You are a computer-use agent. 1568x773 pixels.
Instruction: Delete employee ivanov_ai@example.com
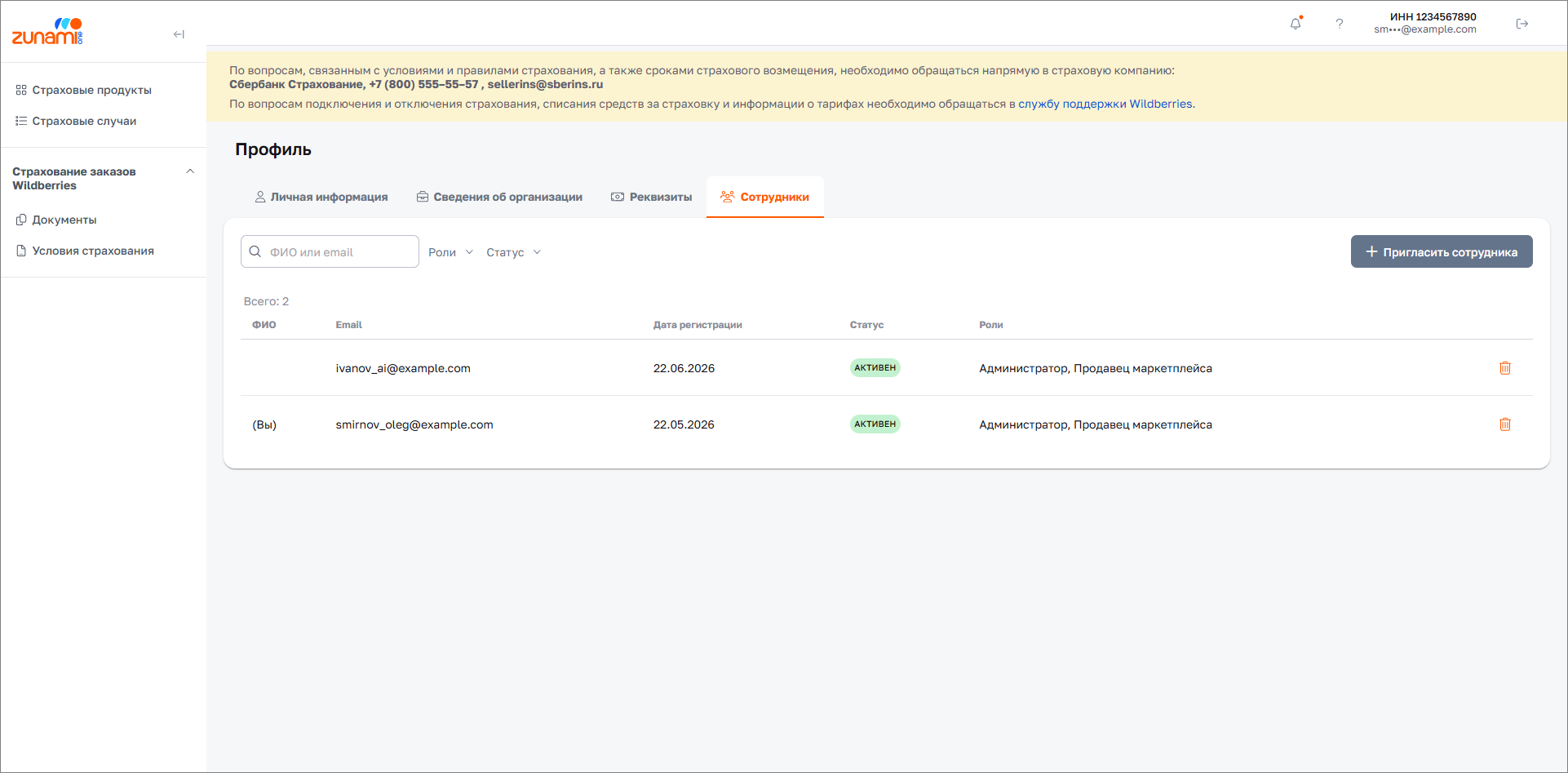click(1505, 368)
